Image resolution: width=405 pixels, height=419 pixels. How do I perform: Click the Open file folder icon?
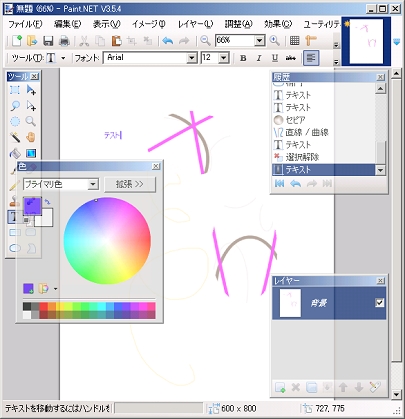tap(32, 41)
